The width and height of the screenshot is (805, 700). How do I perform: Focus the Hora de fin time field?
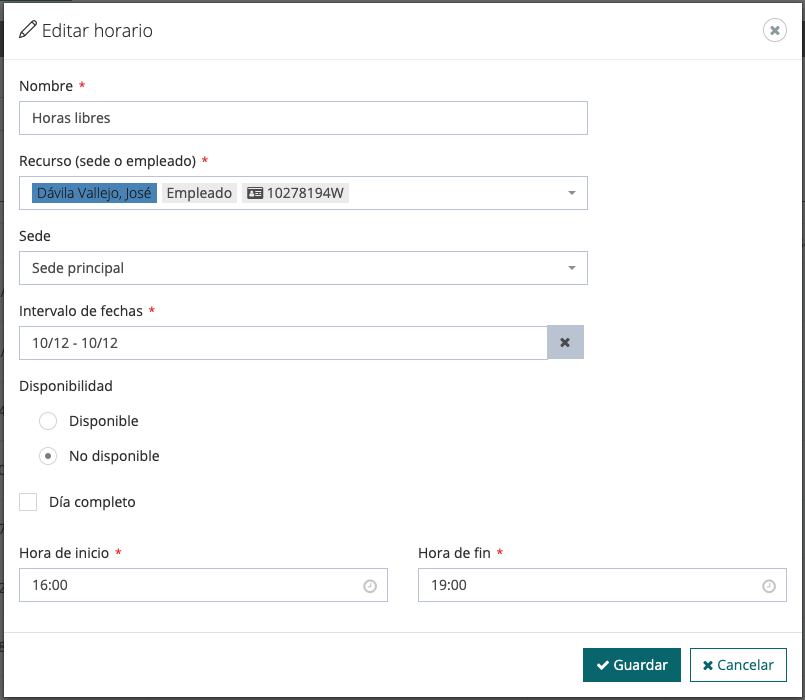590,586
